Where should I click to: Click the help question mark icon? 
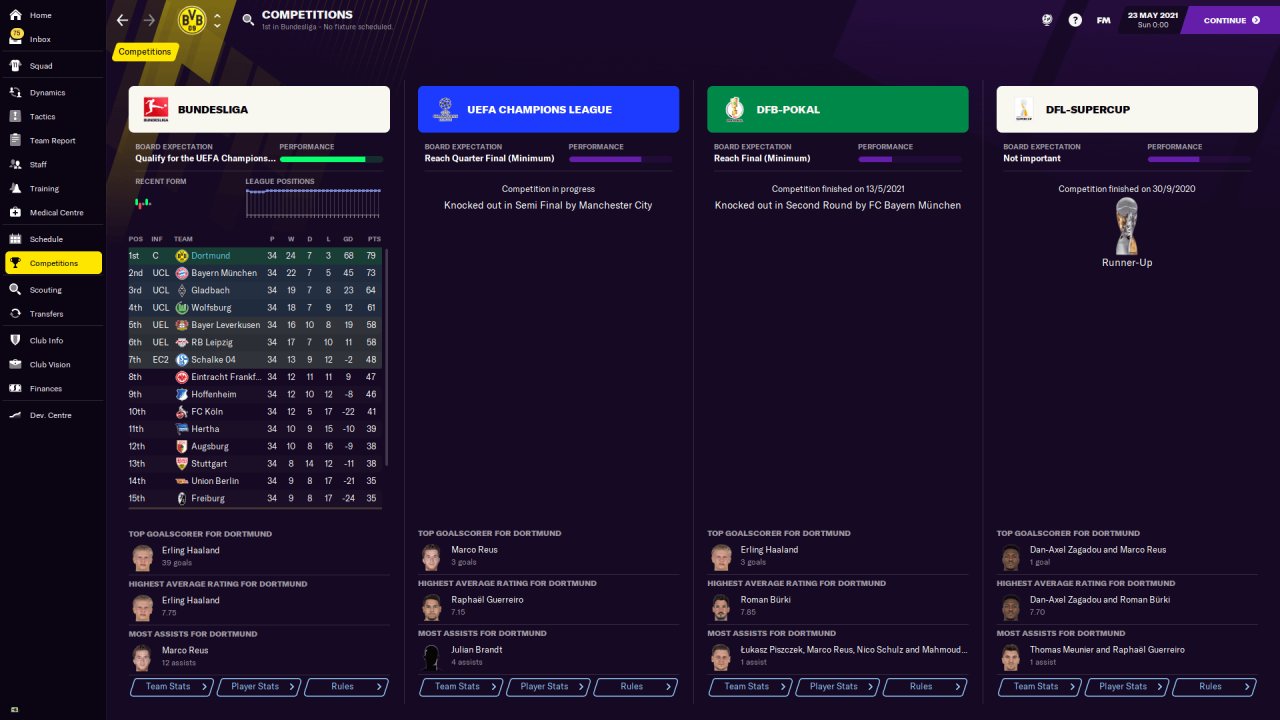pyautogui.click(x=1075, y=20)
